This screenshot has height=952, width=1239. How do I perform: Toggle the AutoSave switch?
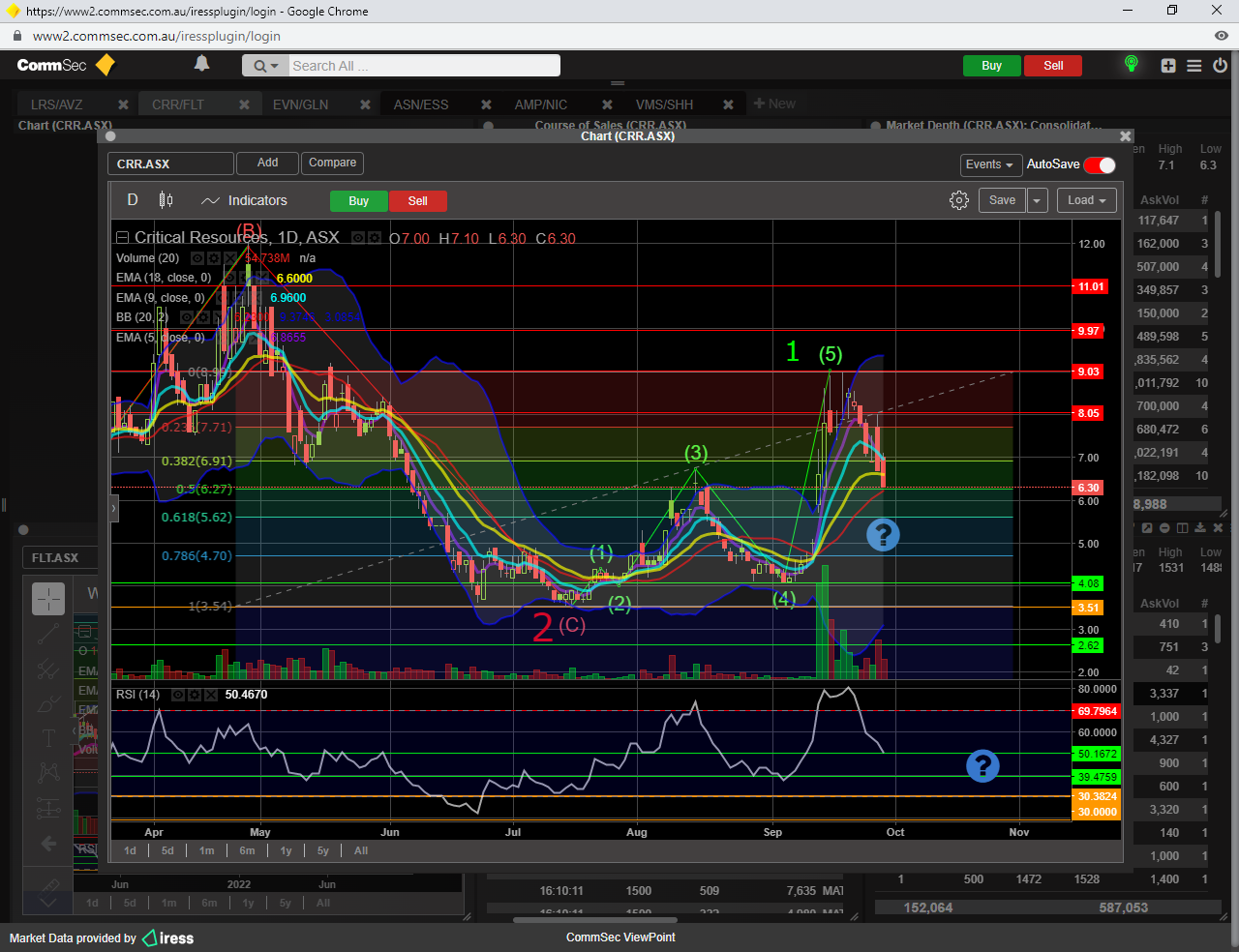[x=1099, y=165]
